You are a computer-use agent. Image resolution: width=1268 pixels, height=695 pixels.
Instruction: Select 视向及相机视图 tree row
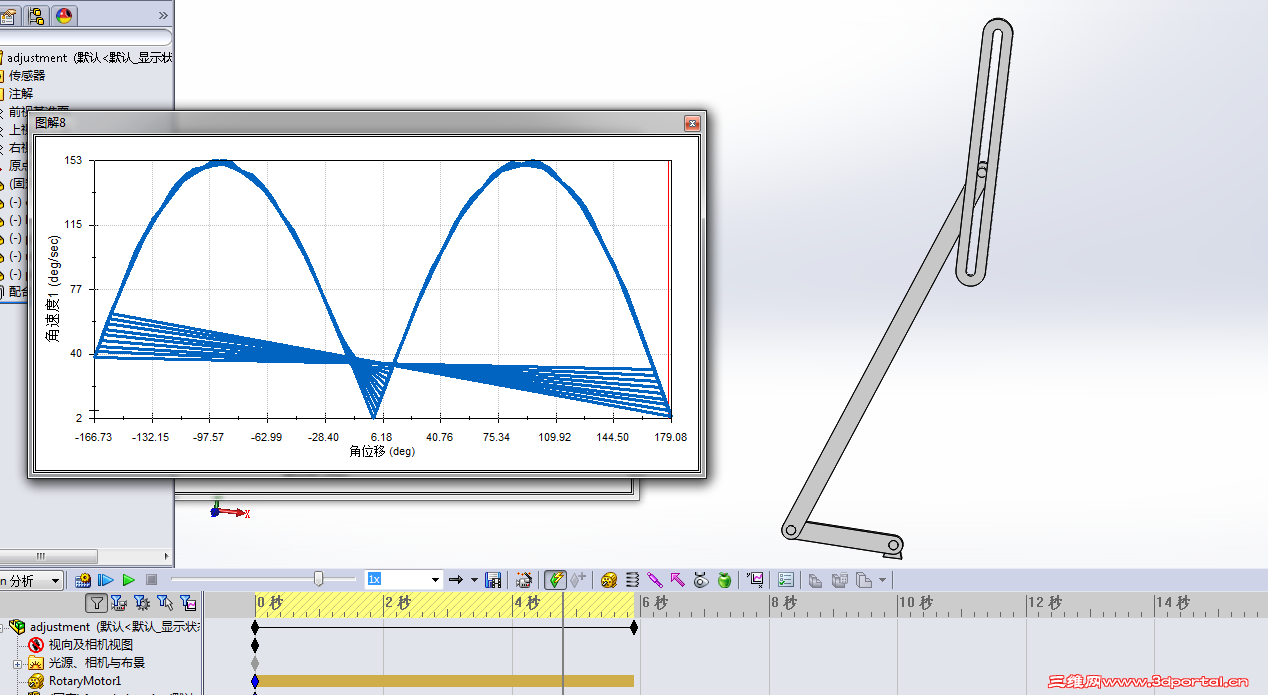point(90,645)
